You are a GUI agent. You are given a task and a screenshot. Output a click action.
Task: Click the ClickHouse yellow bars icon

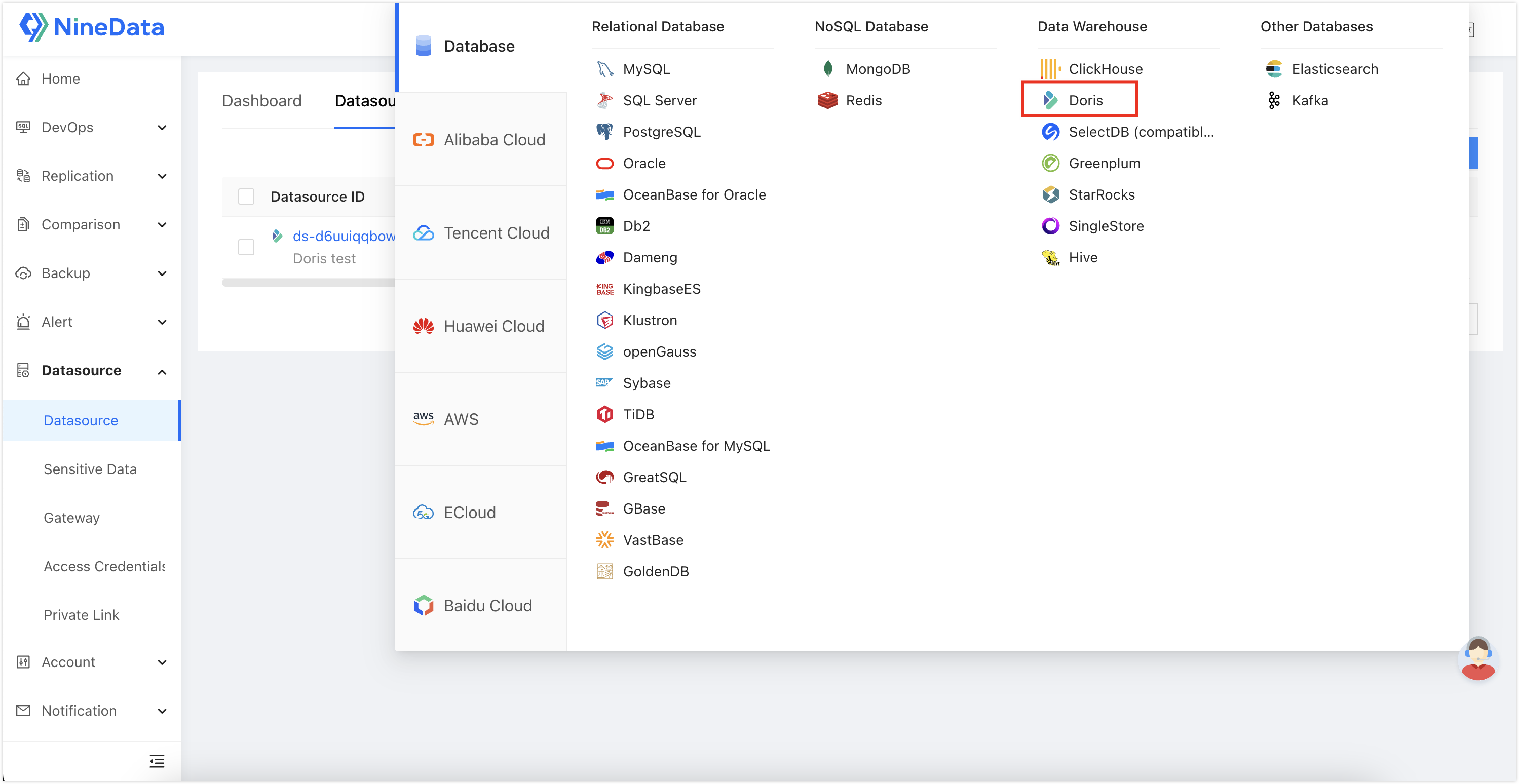[1050, 69]
